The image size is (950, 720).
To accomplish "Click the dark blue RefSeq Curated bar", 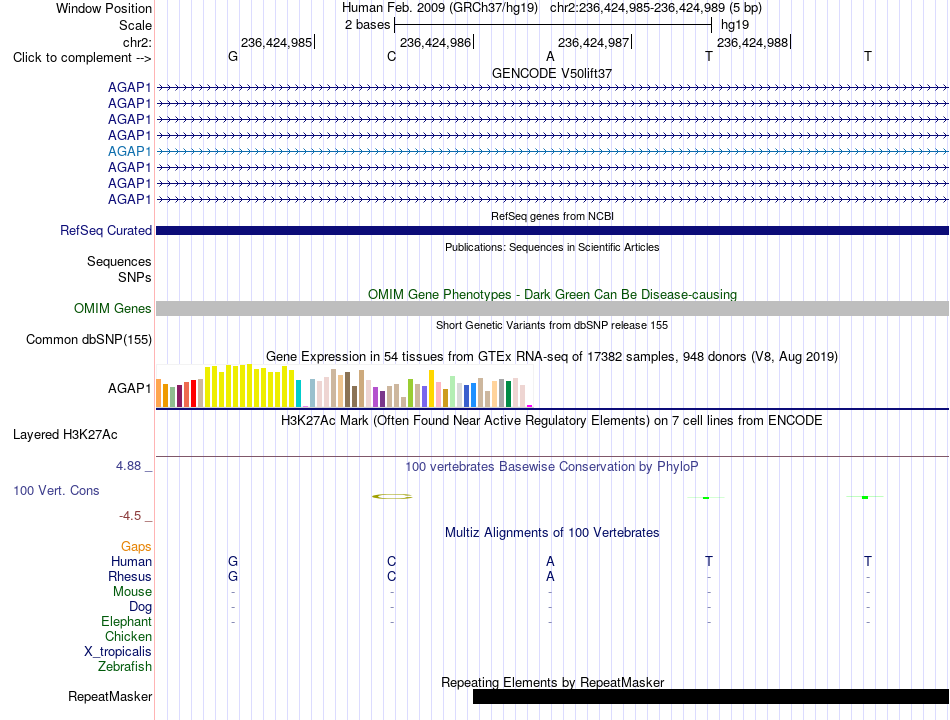I will coord(552,230).
